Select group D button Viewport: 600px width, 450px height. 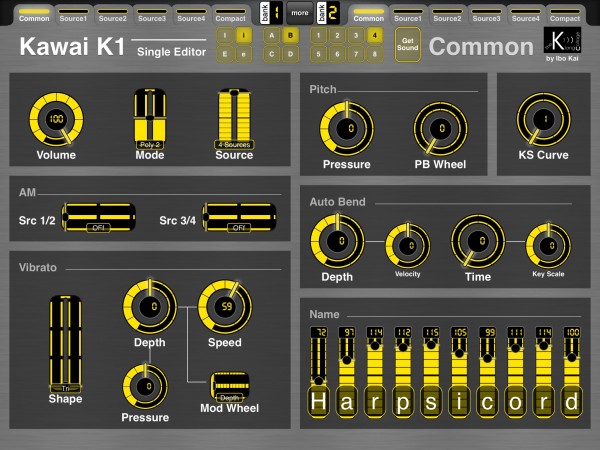(290, 54)
